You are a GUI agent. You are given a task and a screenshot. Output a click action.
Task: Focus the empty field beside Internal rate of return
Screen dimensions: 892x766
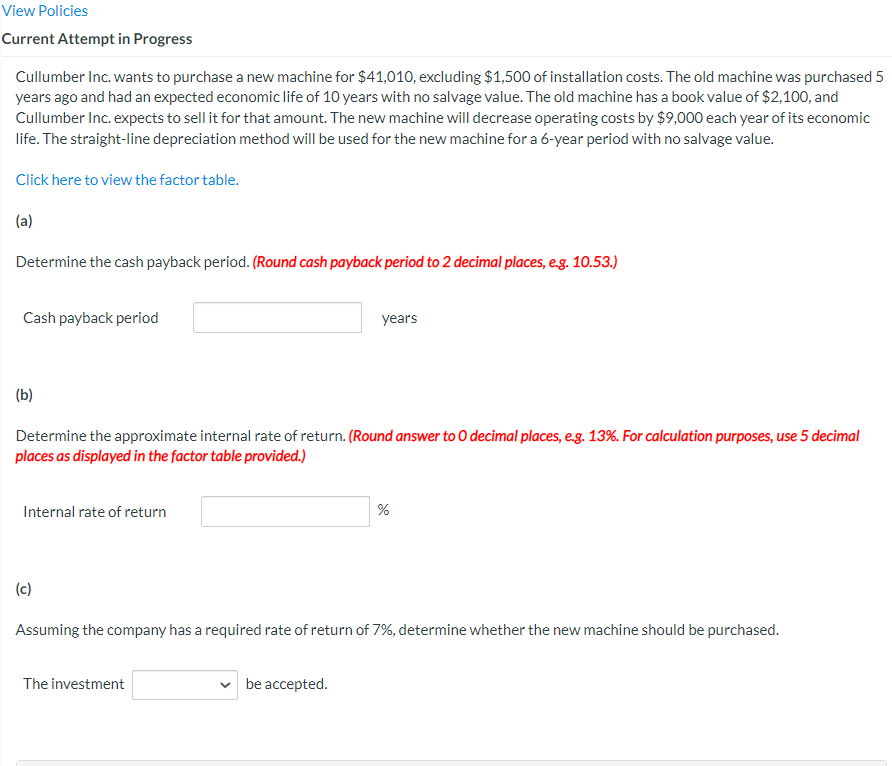point(285,511)
